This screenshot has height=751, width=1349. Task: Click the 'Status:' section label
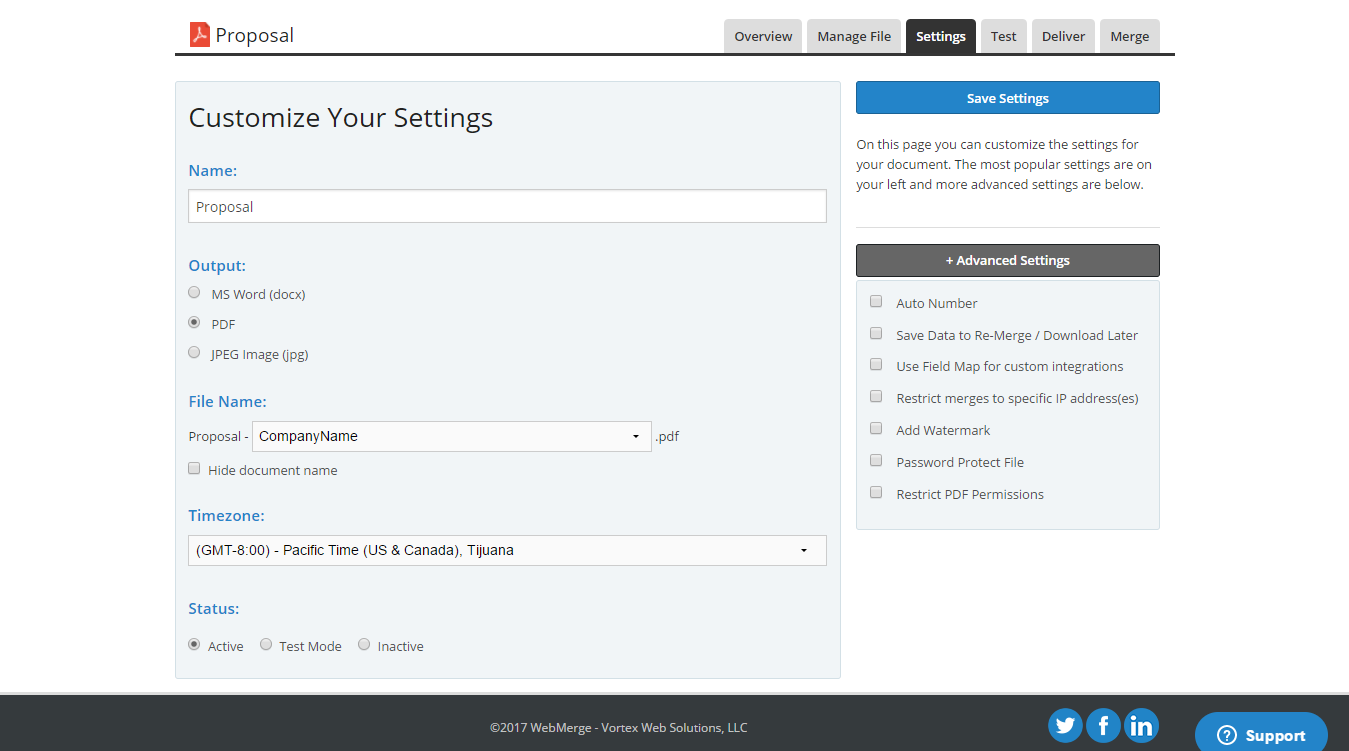pos(214,608)
